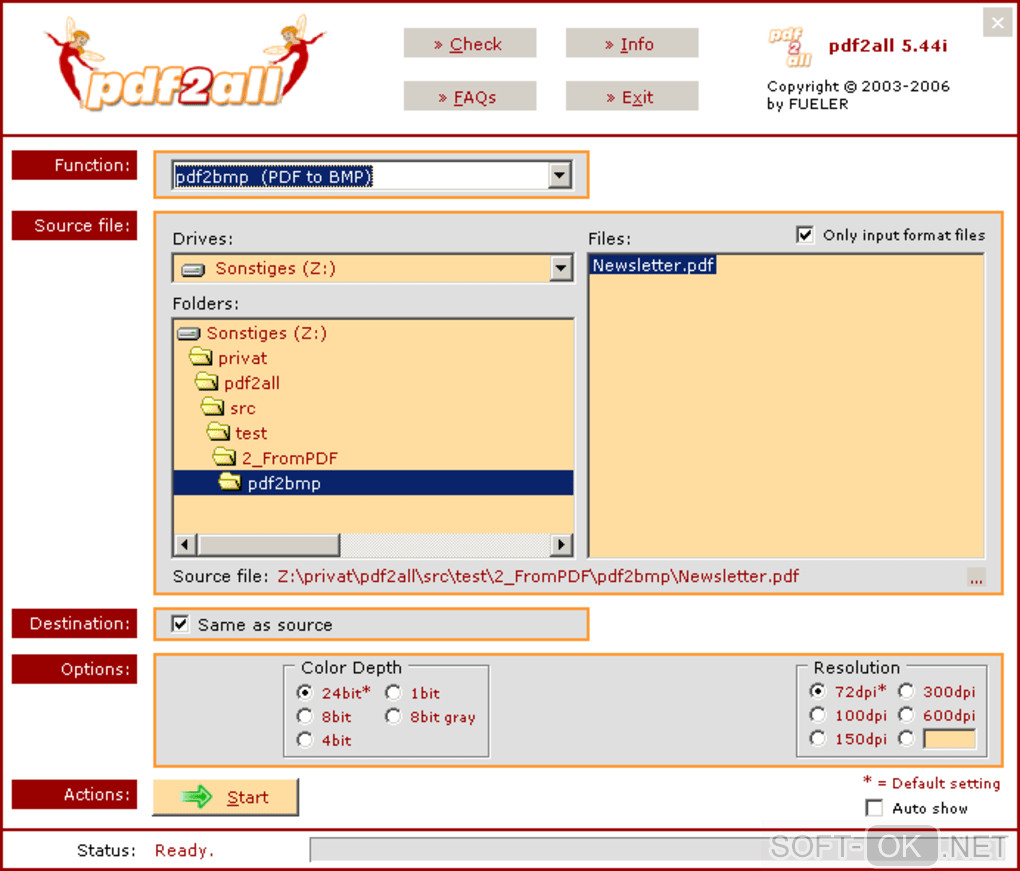Toggle the Only input format files checkbox

(x=805, y=234)
